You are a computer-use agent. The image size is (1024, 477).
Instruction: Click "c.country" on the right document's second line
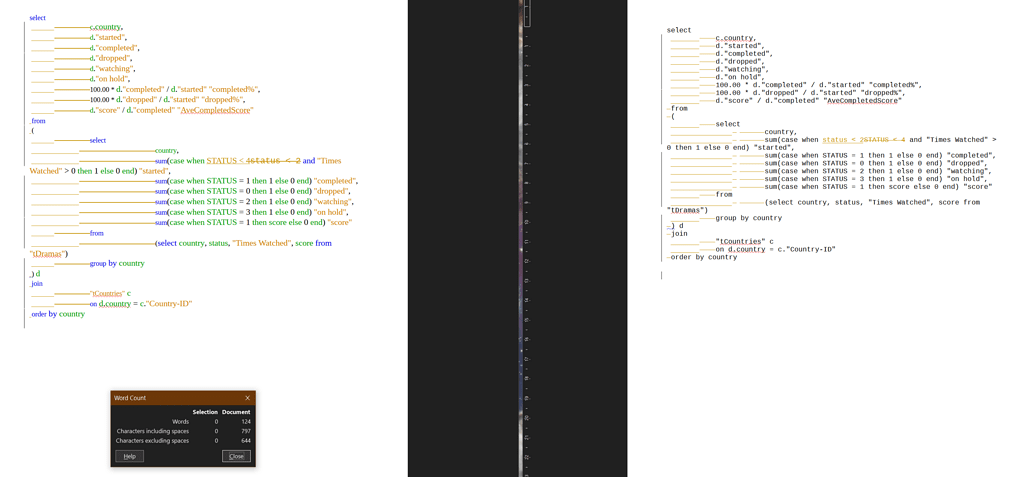[x=734, y=38]
